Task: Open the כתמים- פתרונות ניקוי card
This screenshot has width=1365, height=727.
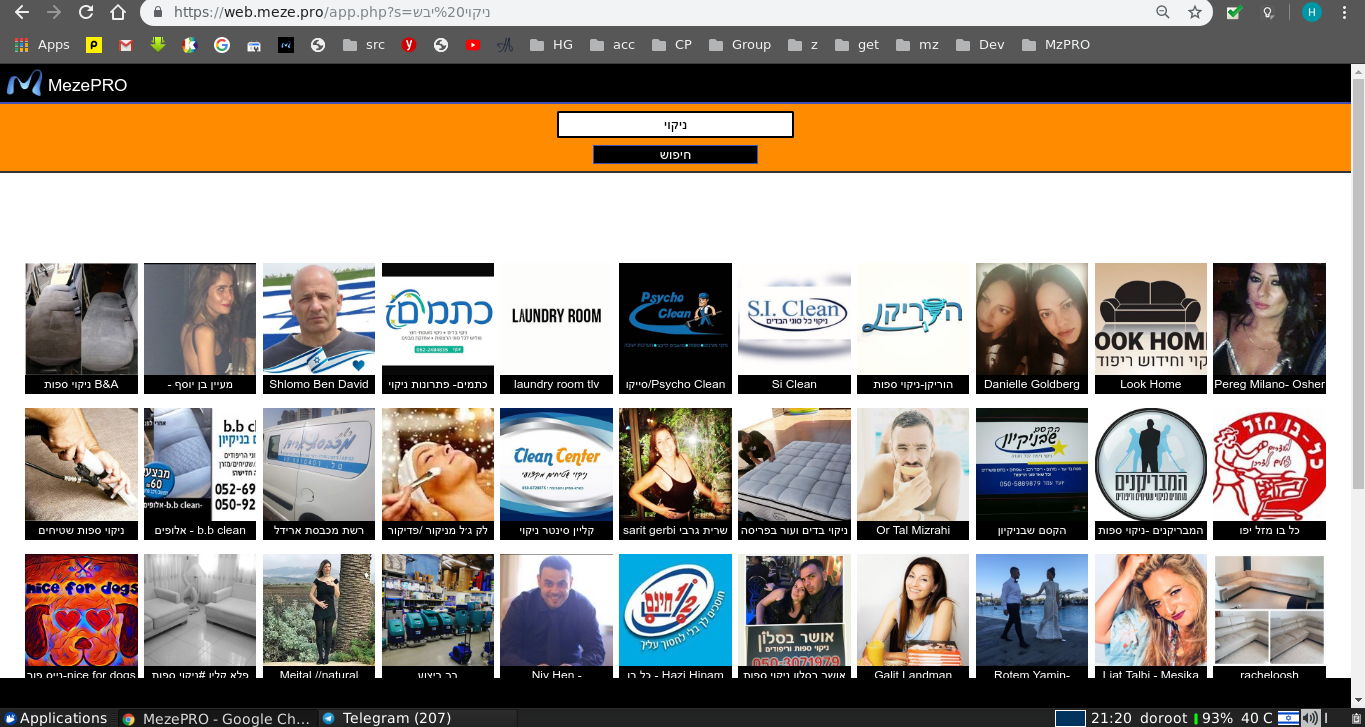Action: tap(438, 328)
